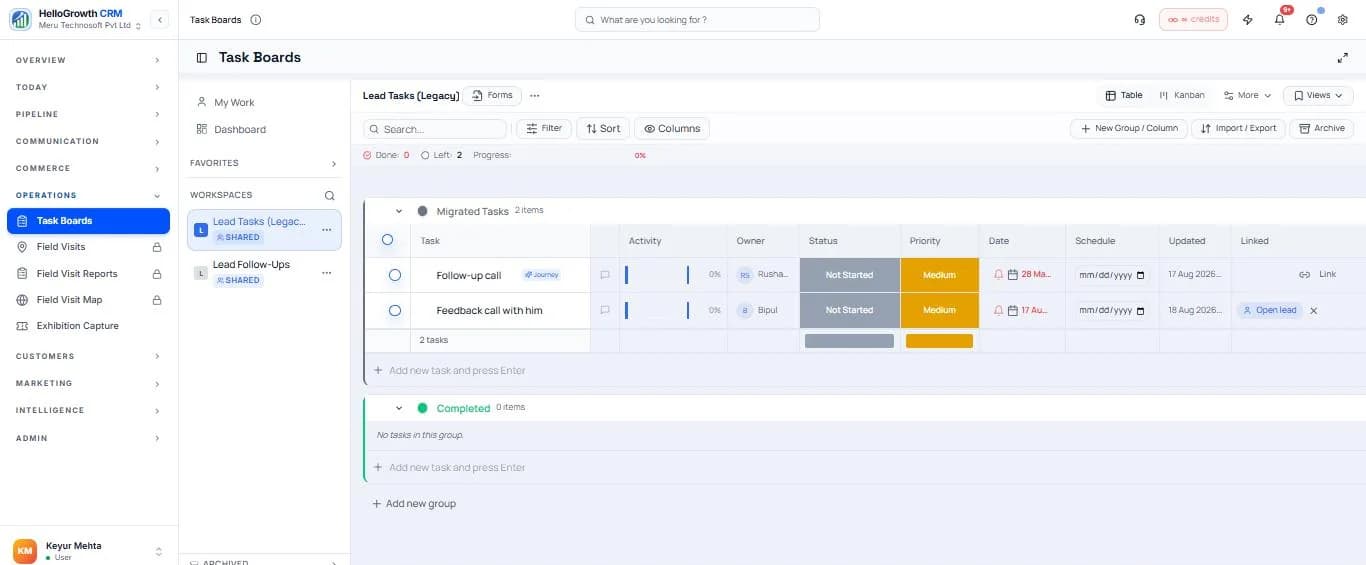The width and height of the screenshot is (1366, 565).
Task: Expand the FAVORITES section
Action: pyautogui.click(x=264, y=163)
